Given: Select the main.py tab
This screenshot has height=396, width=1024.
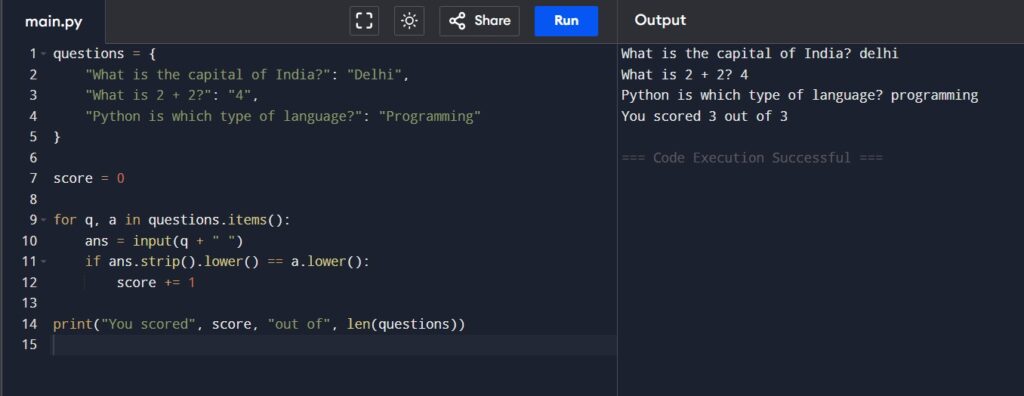Looking at the screenshot, I should click(x=54, y=22).
